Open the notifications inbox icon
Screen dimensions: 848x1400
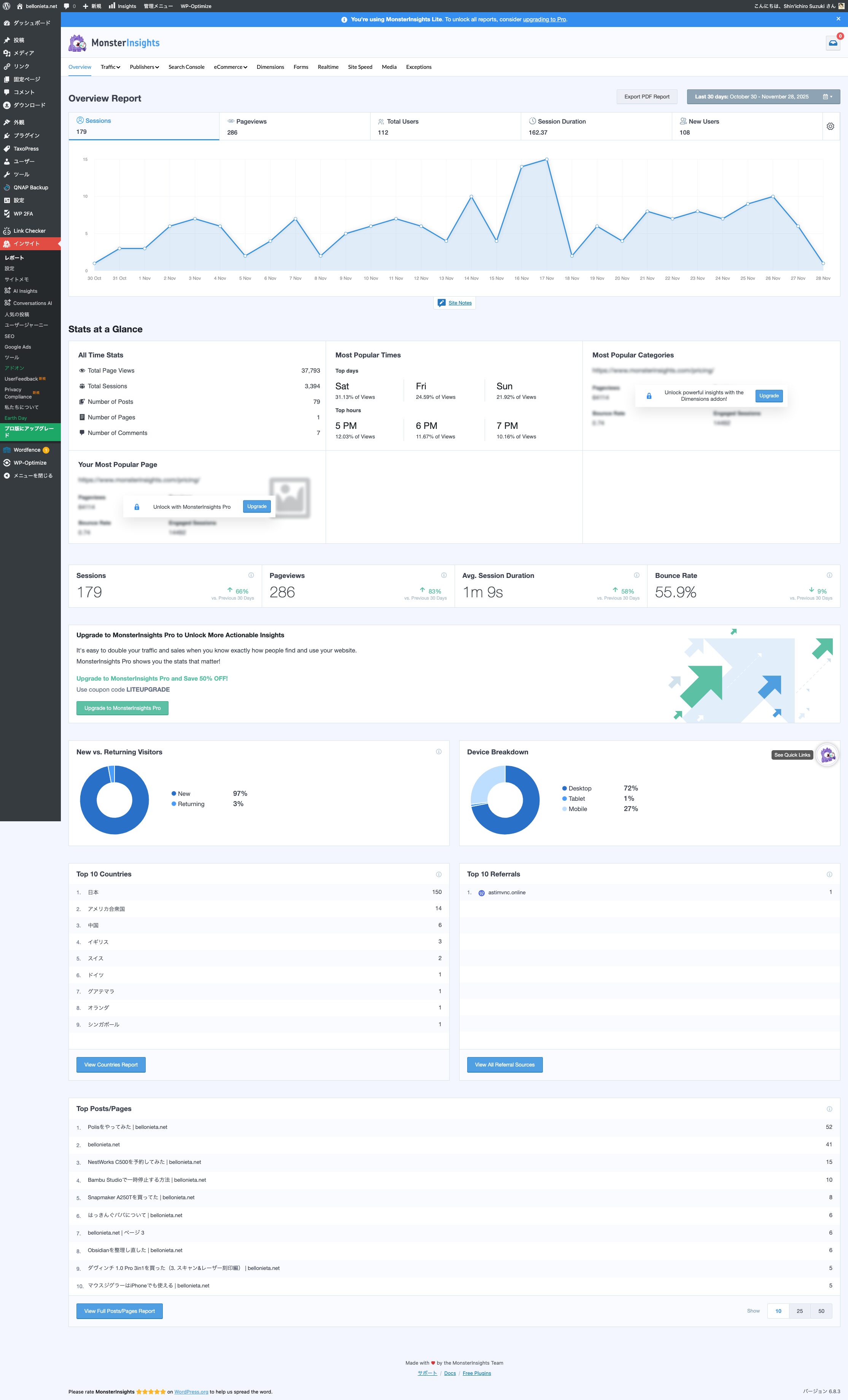pos(833,43)
